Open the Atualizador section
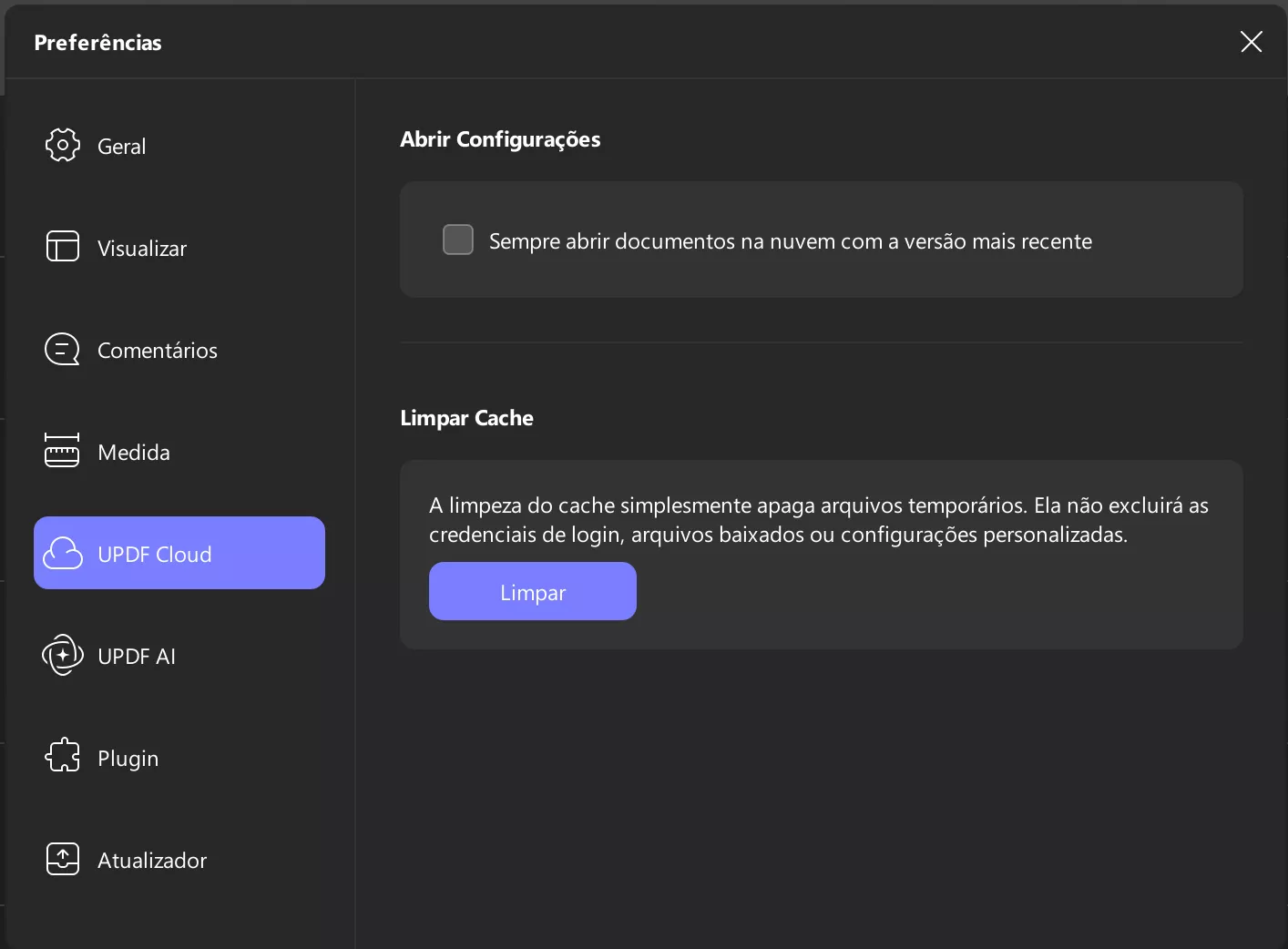1288x949 pixels. tap(179, 859)
